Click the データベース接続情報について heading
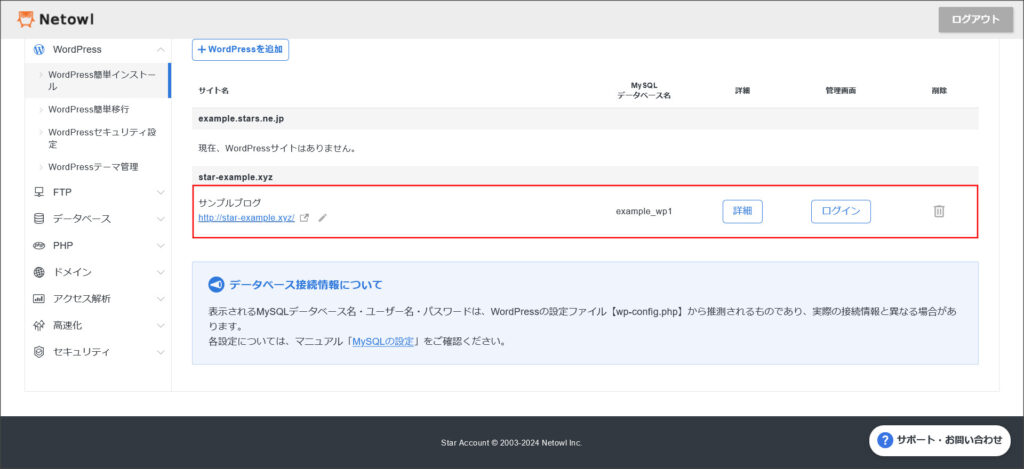The width and height of the screenshot is (1024, 469). 306,285
